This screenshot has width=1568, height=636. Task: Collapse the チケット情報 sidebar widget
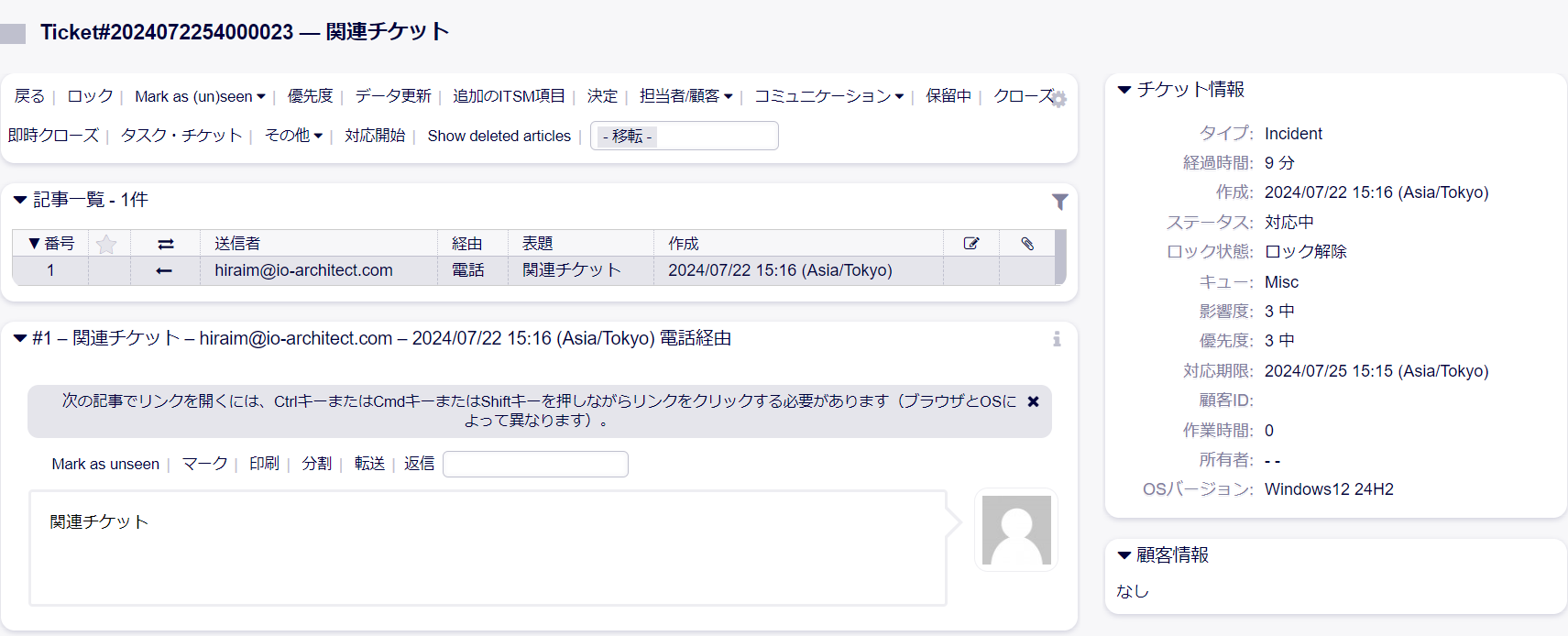click(1124, 90)
